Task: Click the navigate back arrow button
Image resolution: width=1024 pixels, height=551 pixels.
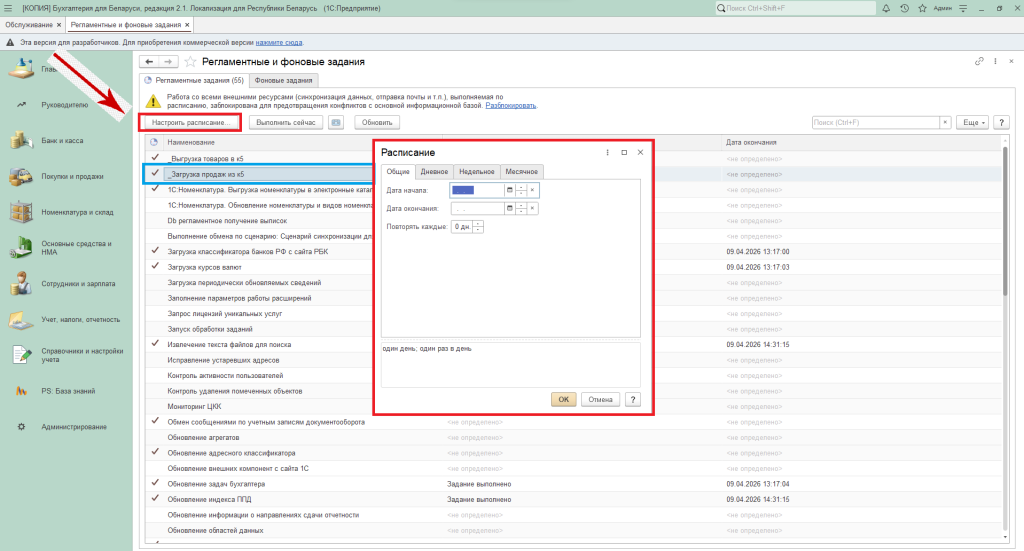Action: [x=150, y=62]
